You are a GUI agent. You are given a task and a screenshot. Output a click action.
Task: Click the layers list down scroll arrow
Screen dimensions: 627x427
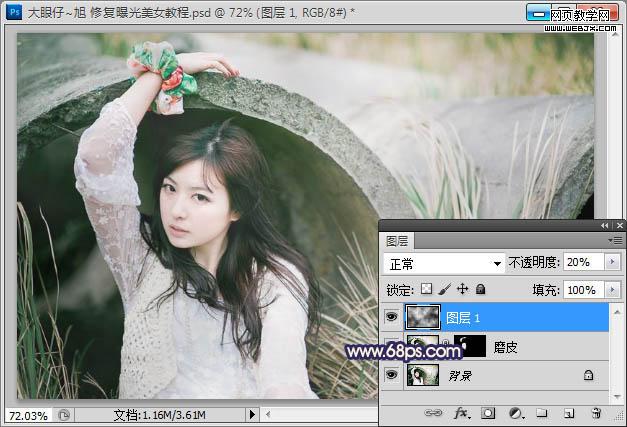(617, 396)
